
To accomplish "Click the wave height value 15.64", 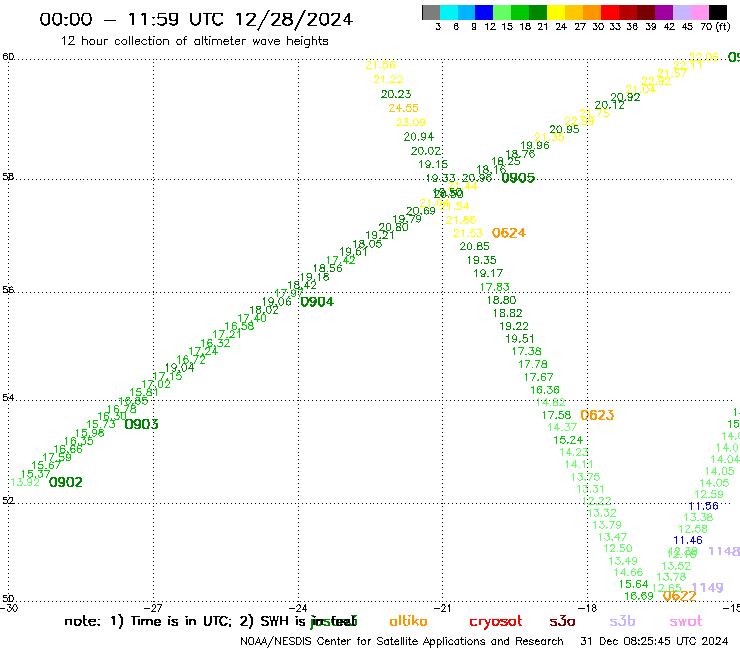I will (633, 584).
